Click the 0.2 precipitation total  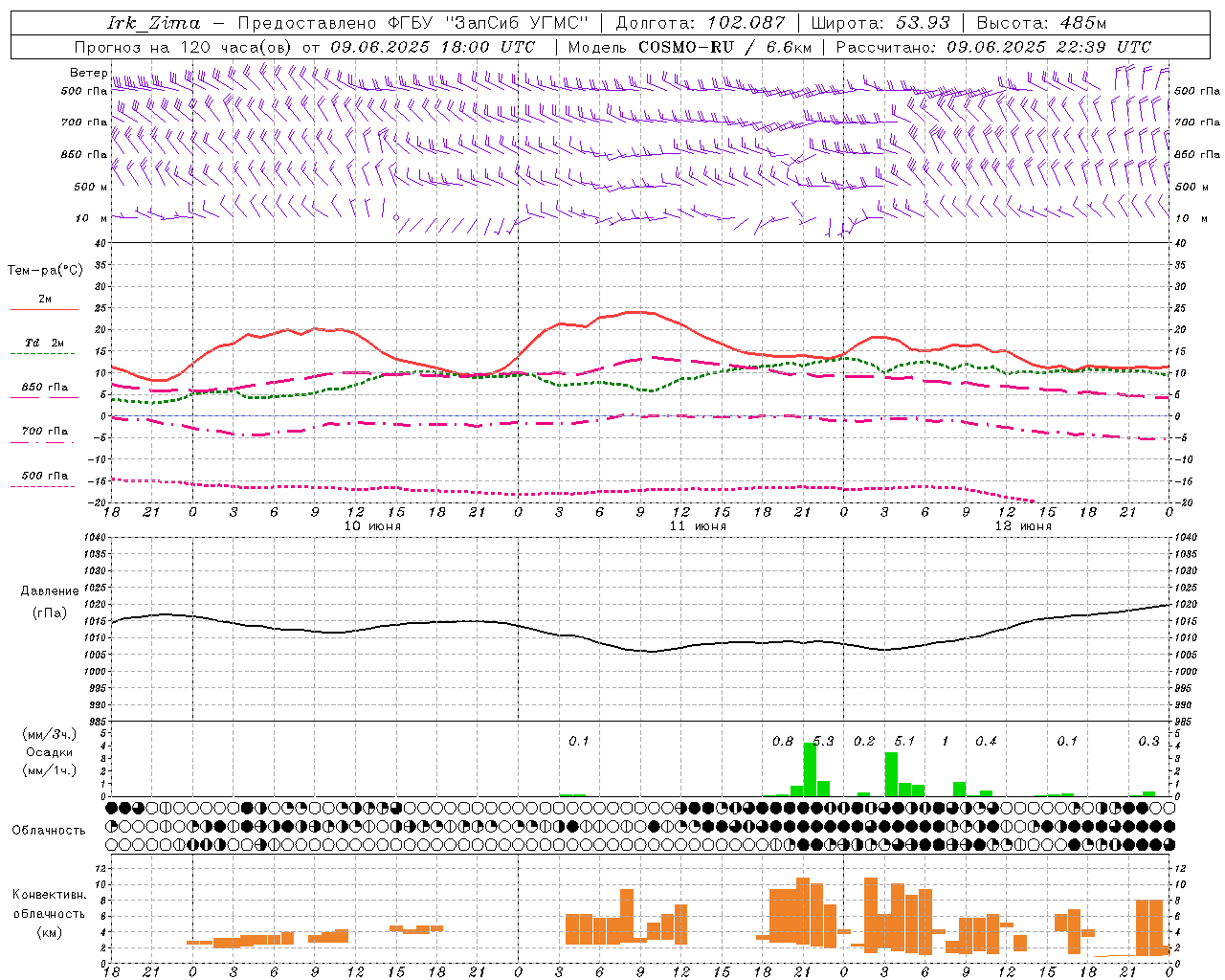864,741
